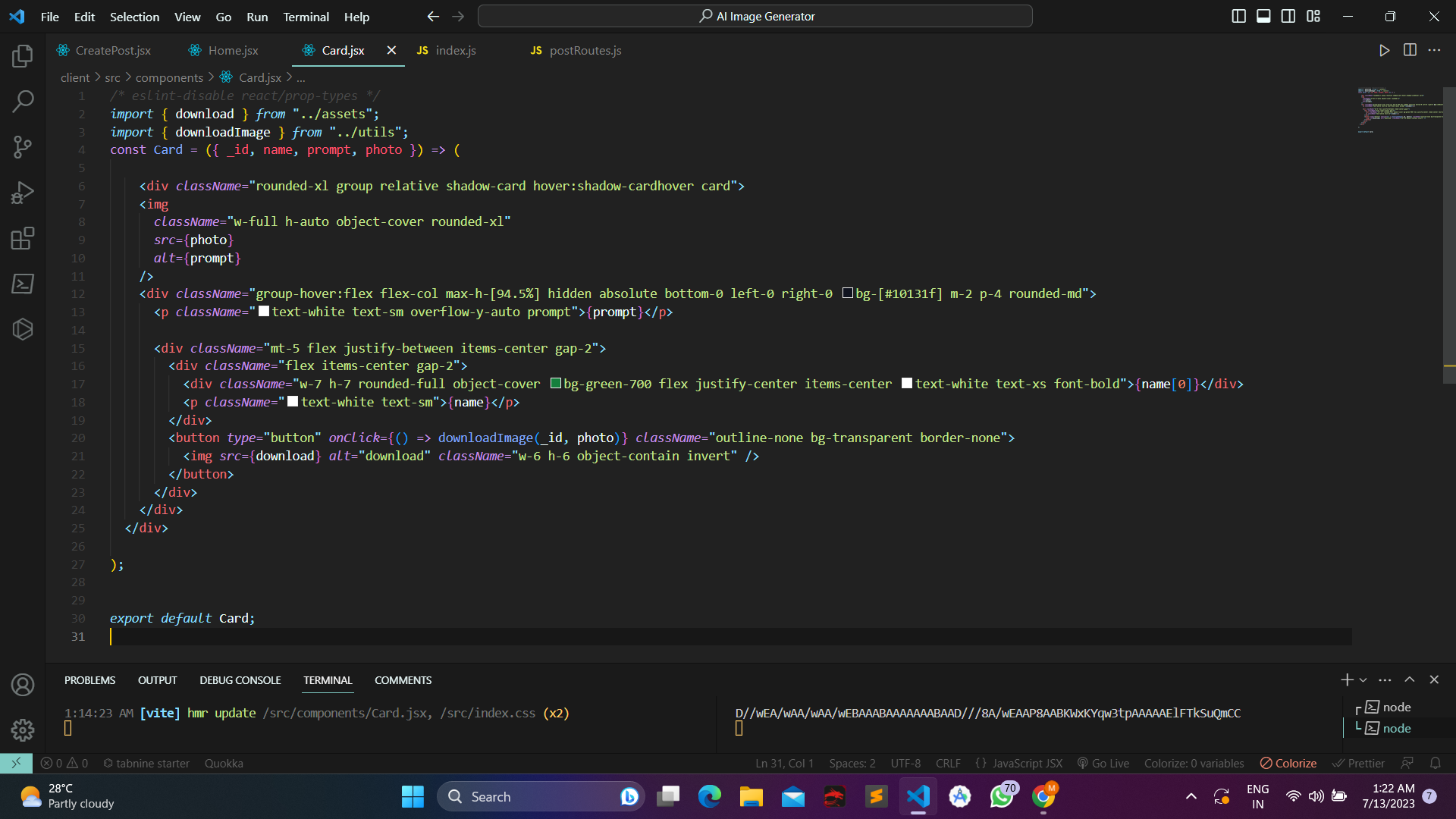Split the editor to the right

[x=1410, y=50]
